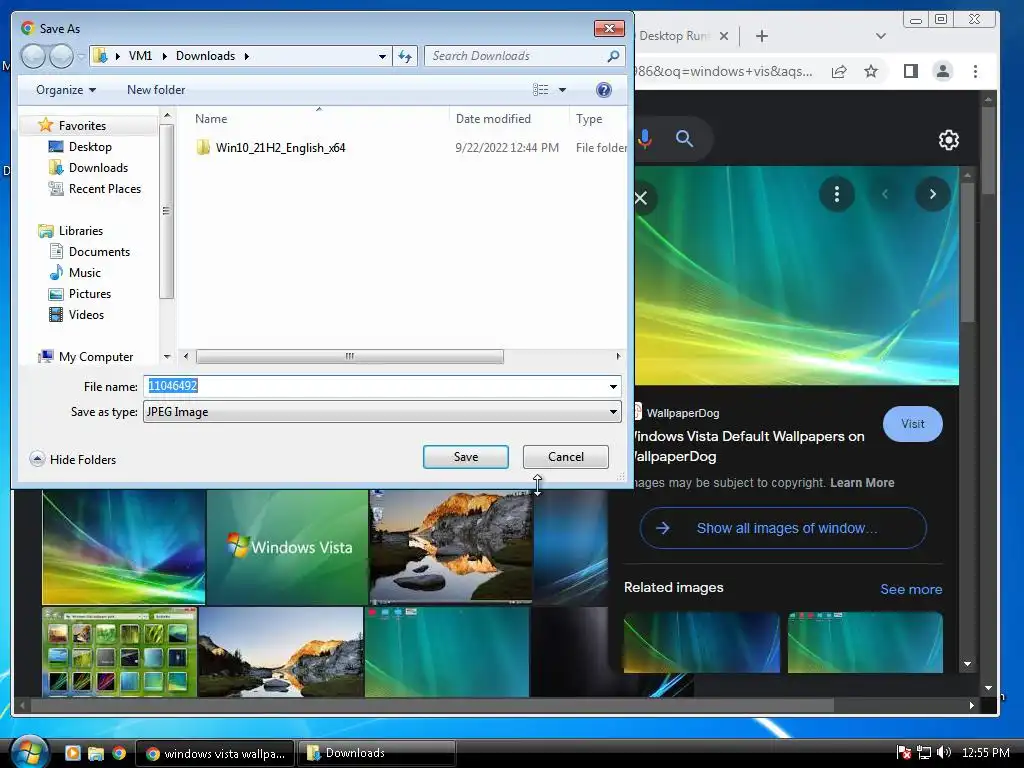1024x768 pixels.
Task: Open the Help question mark icon
Action: pos(603,90)
